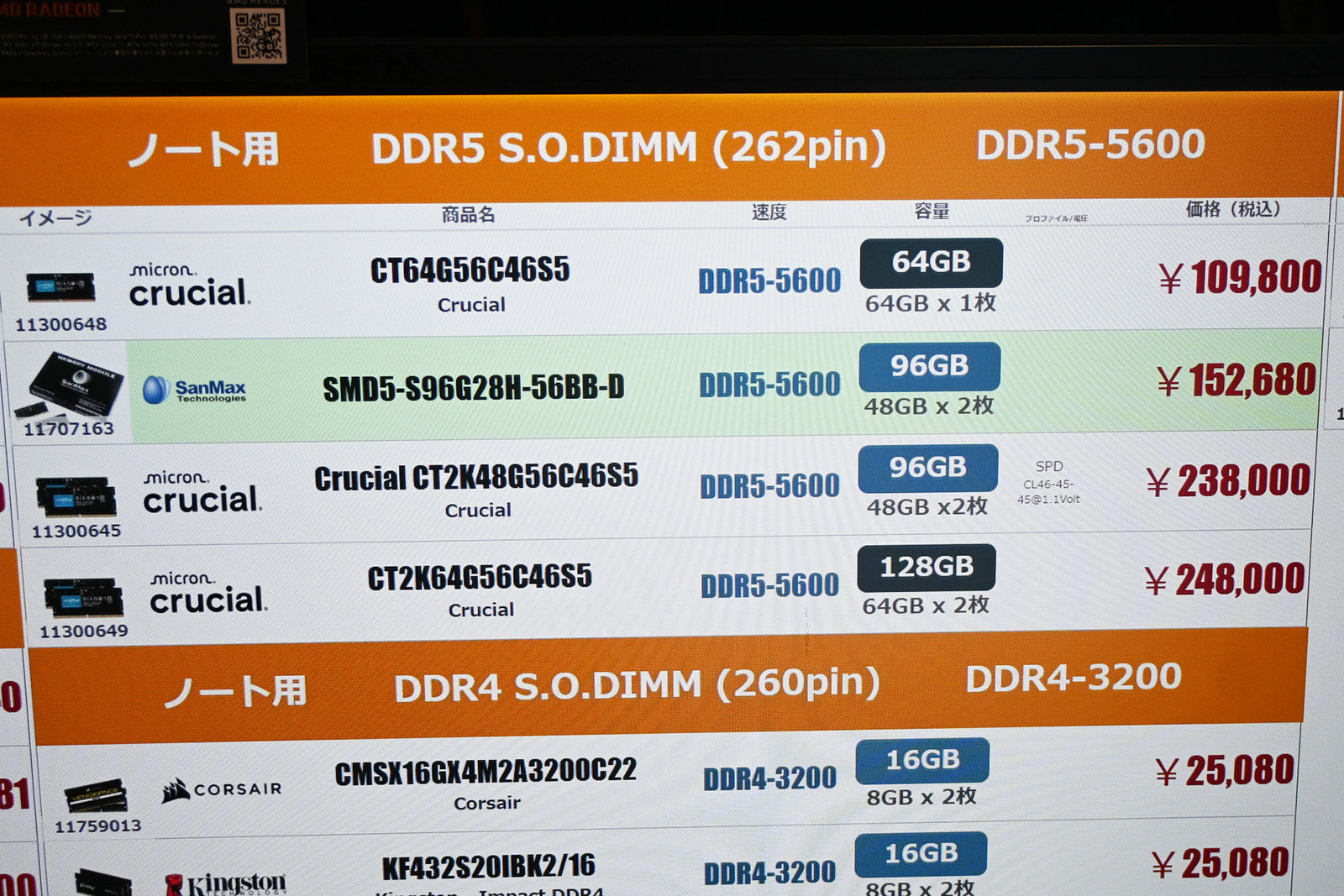Click the 商品名 column header
1344x896 pixels.
click(468, 215)
